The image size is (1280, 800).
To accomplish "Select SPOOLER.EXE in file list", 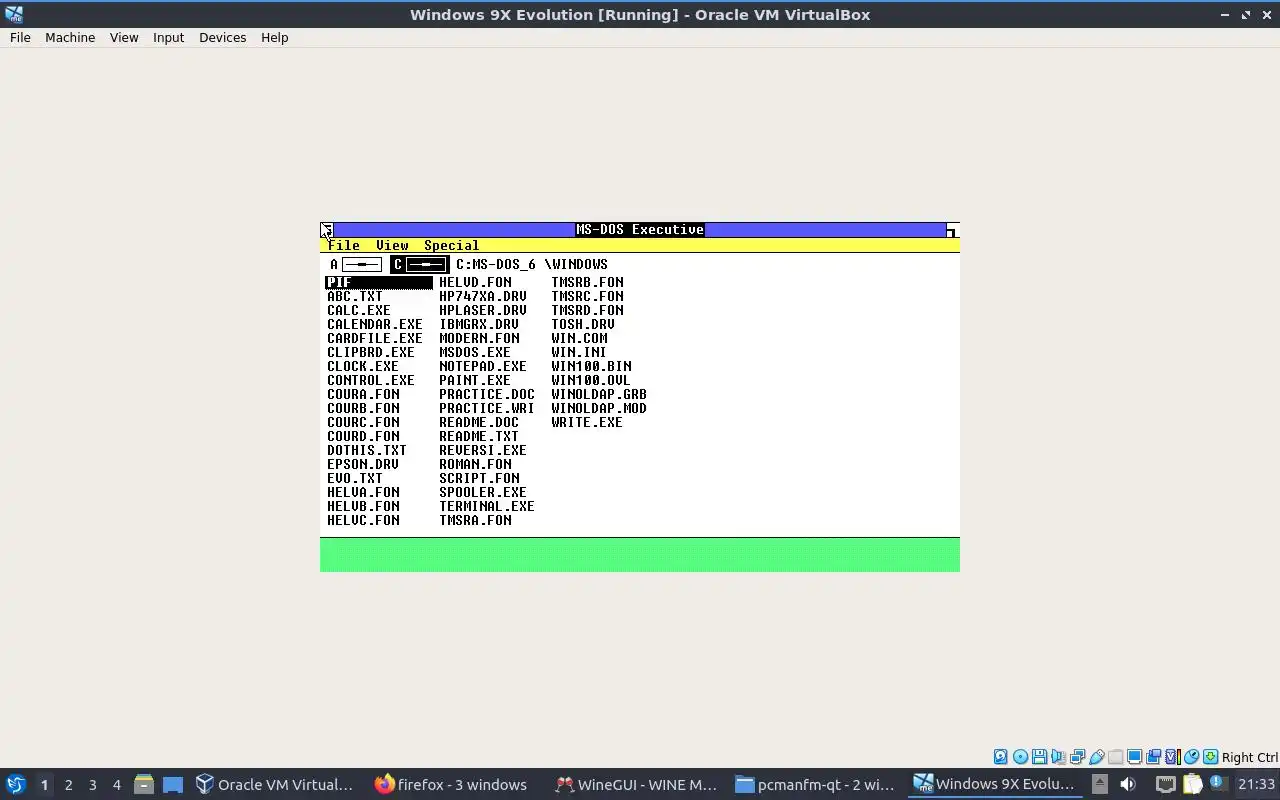I will tap(483, 492).
